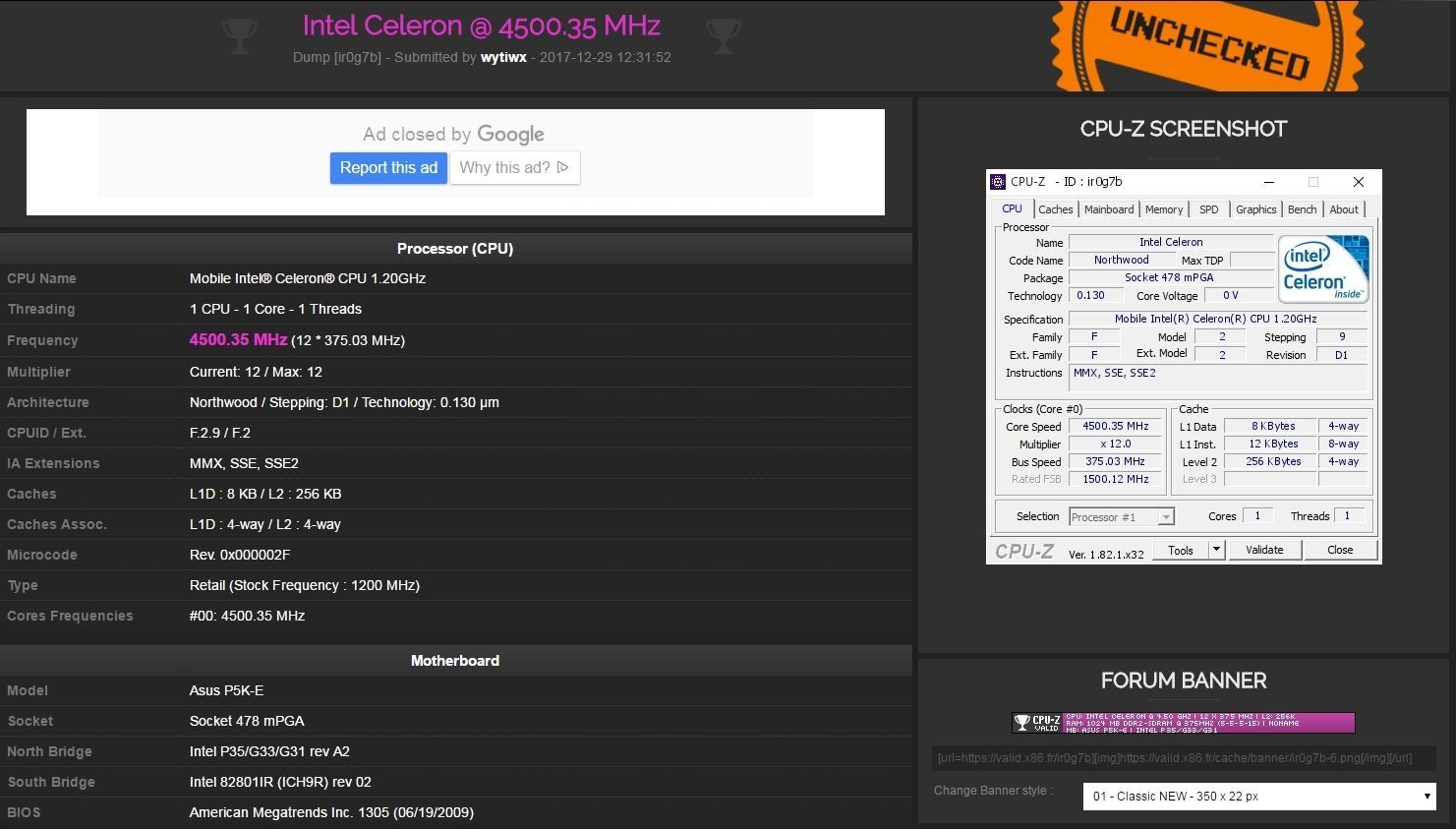1456x830 pixels.
Task: Click the motherboard Model value Asus P5K-E
Action: tap(226, 690)
